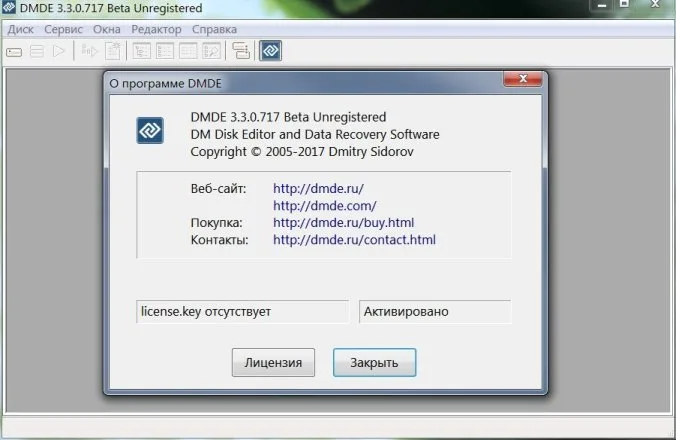676x440 pixels.
Task: Click the disk structure copy toolbar icon
Action: (x=241, y=50)
